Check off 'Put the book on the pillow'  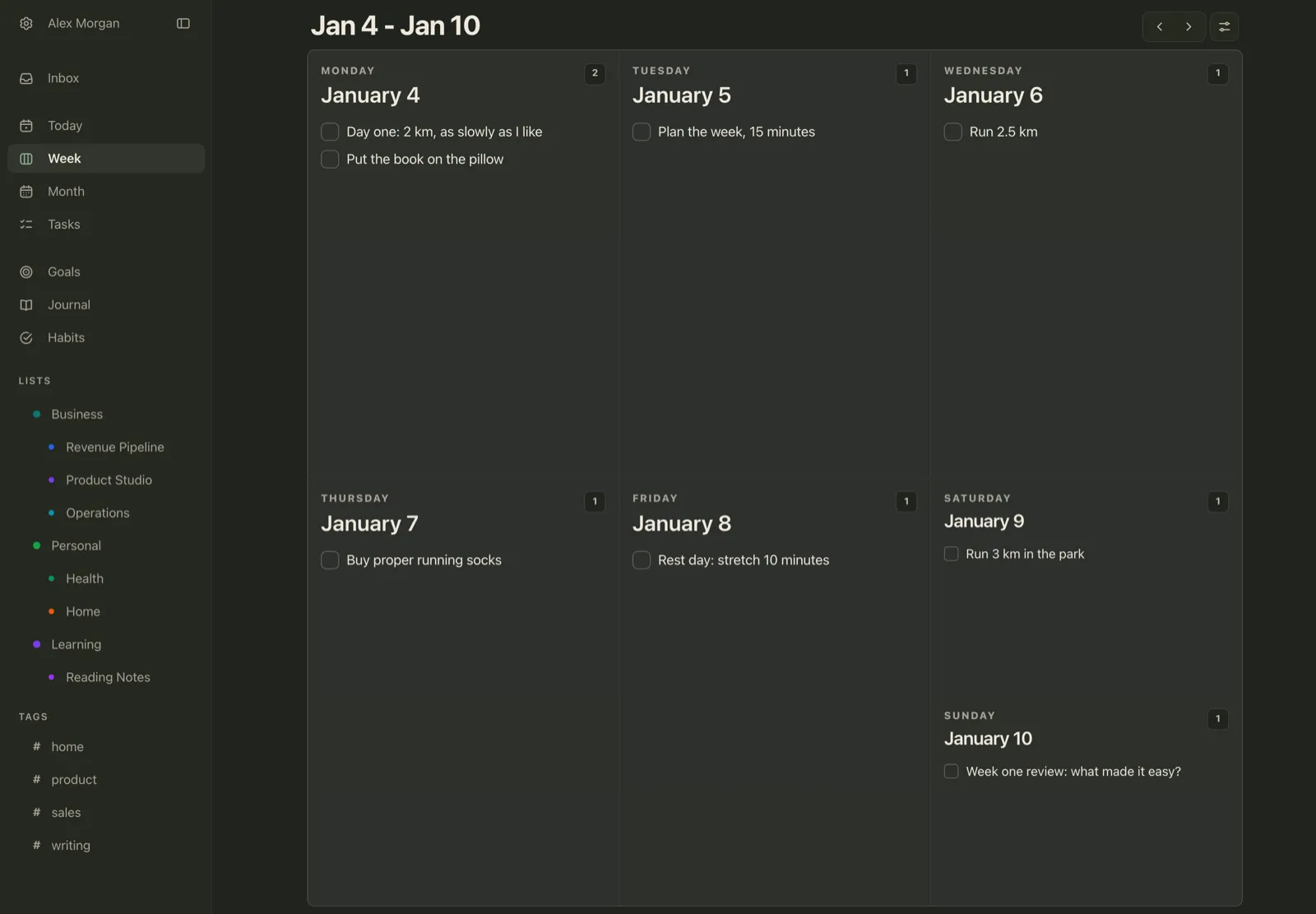[330, 159]
